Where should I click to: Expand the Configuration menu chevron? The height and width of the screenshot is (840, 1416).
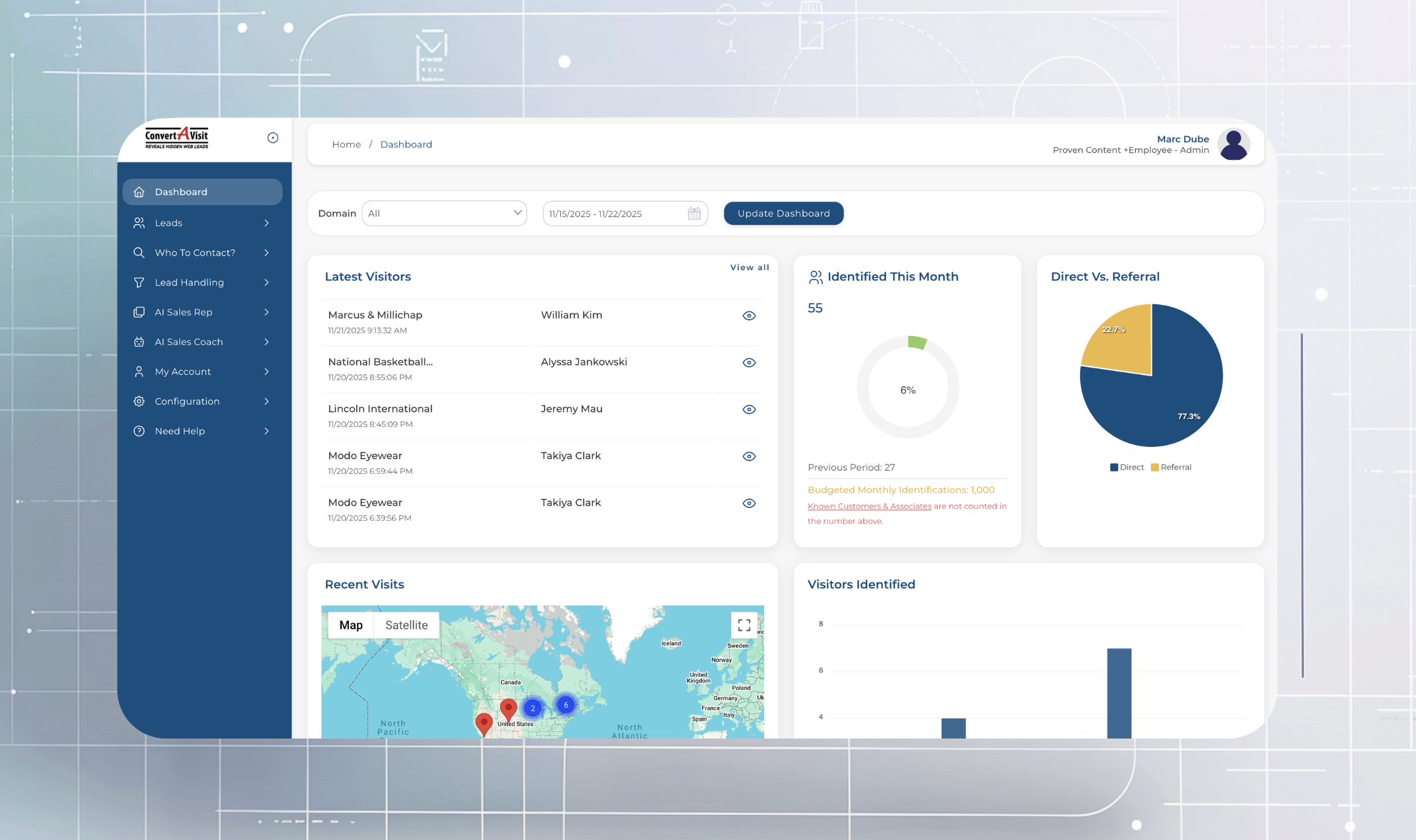click(x=266, y=401)
